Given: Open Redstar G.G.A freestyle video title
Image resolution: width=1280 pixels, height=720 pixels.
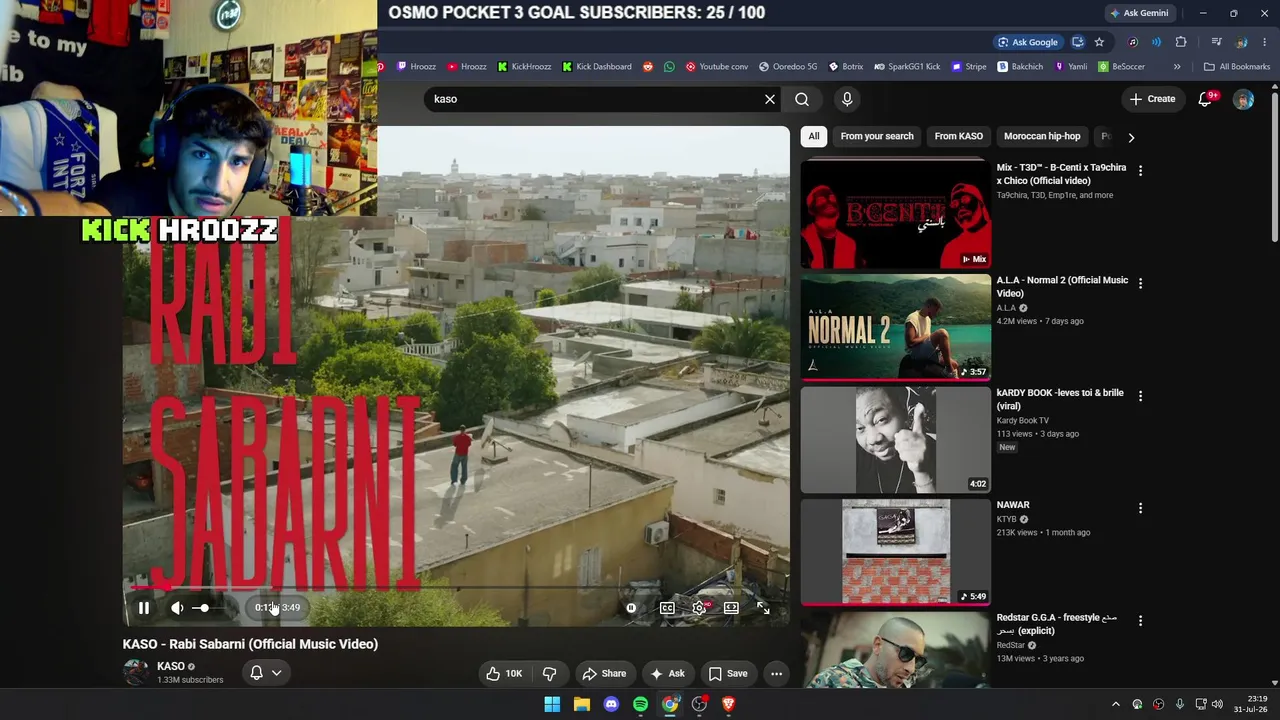Looking at the screenshot, I should click(x=1057, y=624).
